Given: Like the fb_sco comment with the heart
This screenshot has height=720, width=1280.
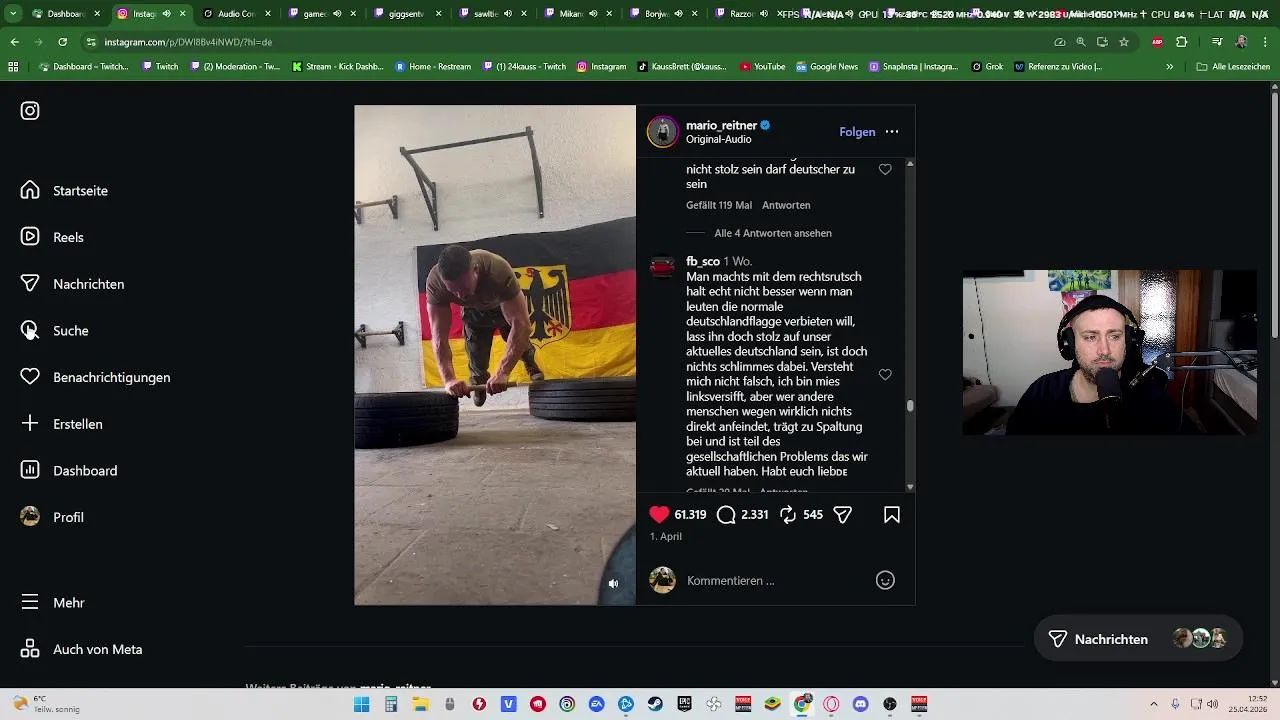Looking at the screenshot, I should click(885, 374).
